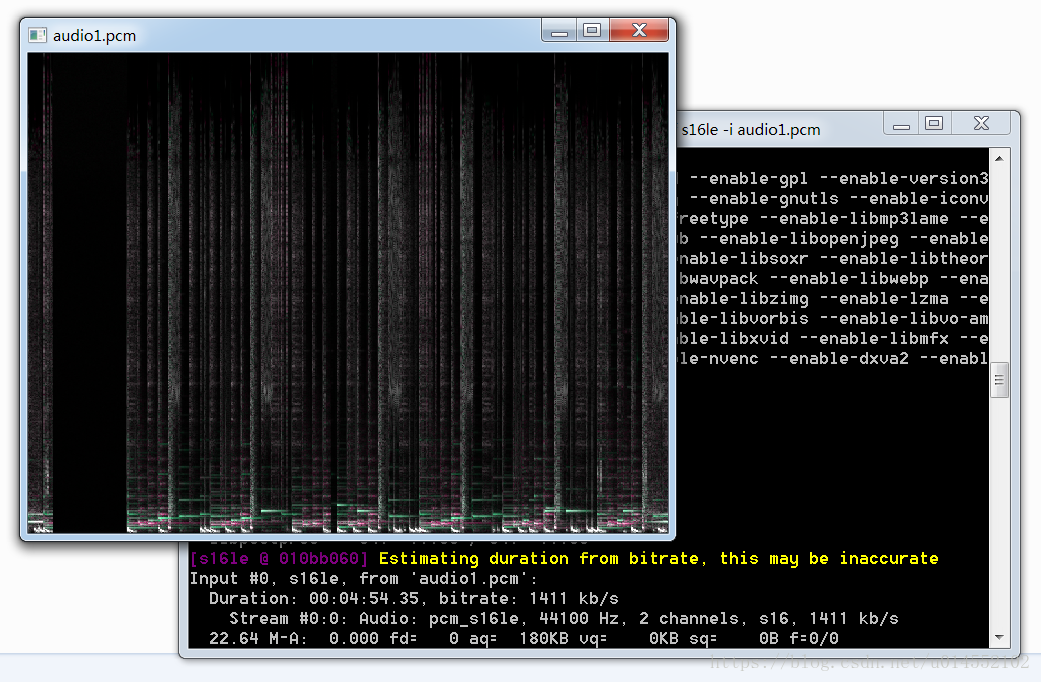Click '--enable-libzimg' in the console
1041x682 pixels.
point(744,298)
